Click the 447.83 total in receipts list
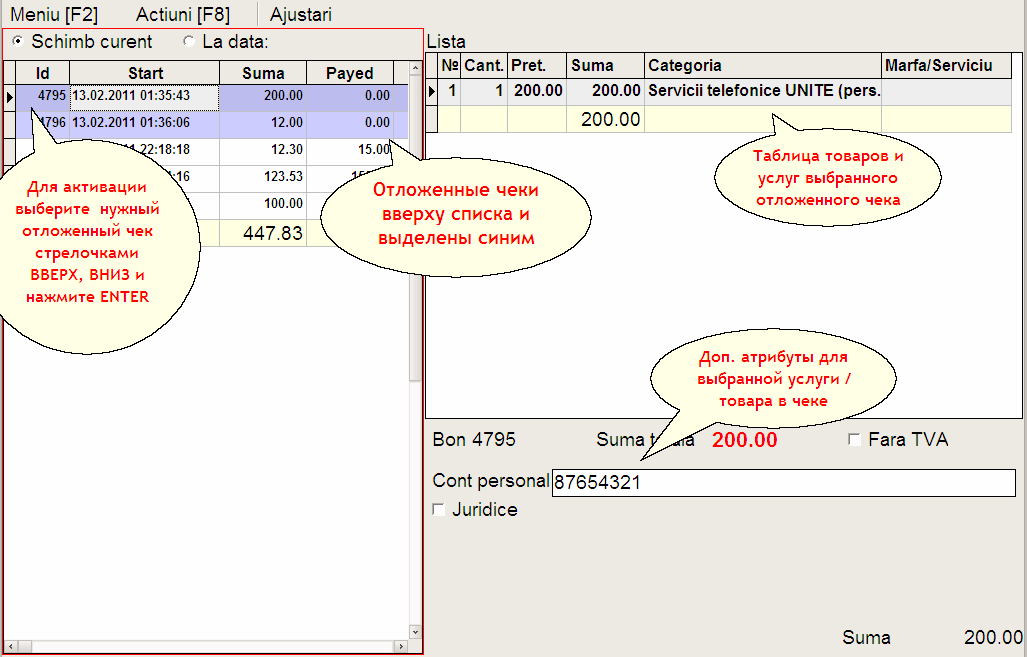Image resolution: width=1027 pixels, height=657 pixels. coord(263,233)
